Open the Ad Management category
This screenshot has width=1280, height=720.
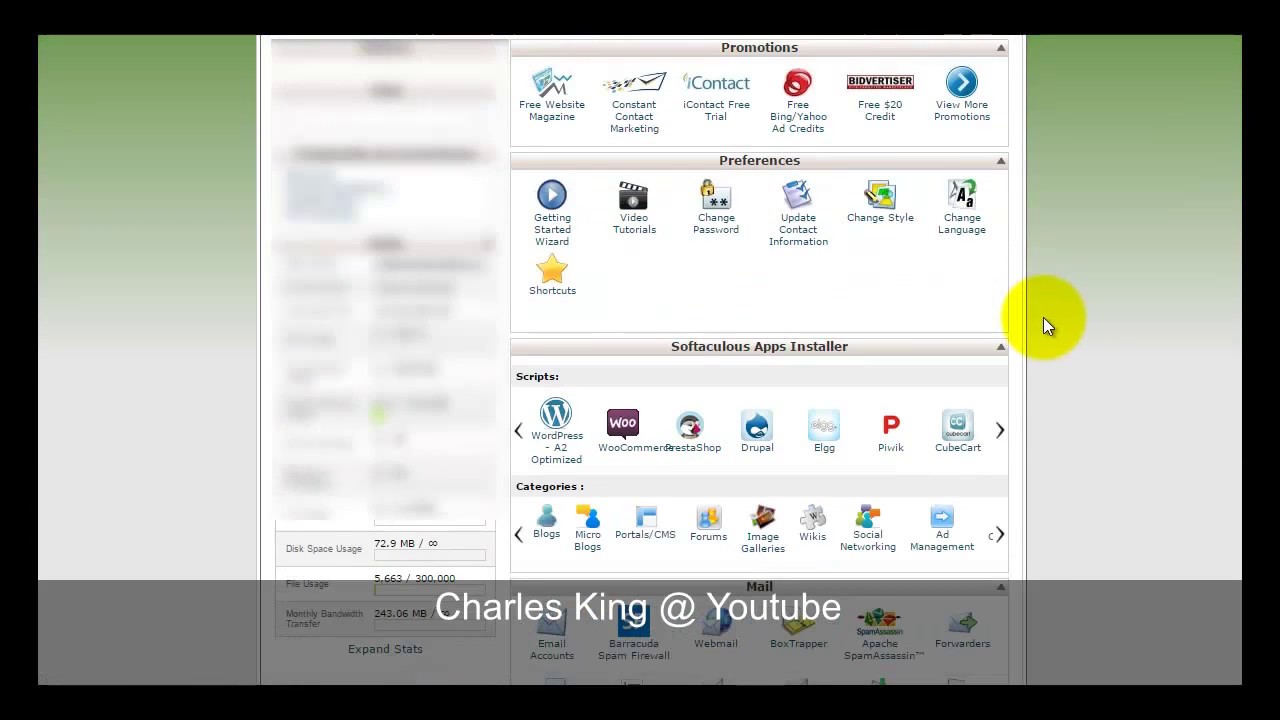point(942,528)
